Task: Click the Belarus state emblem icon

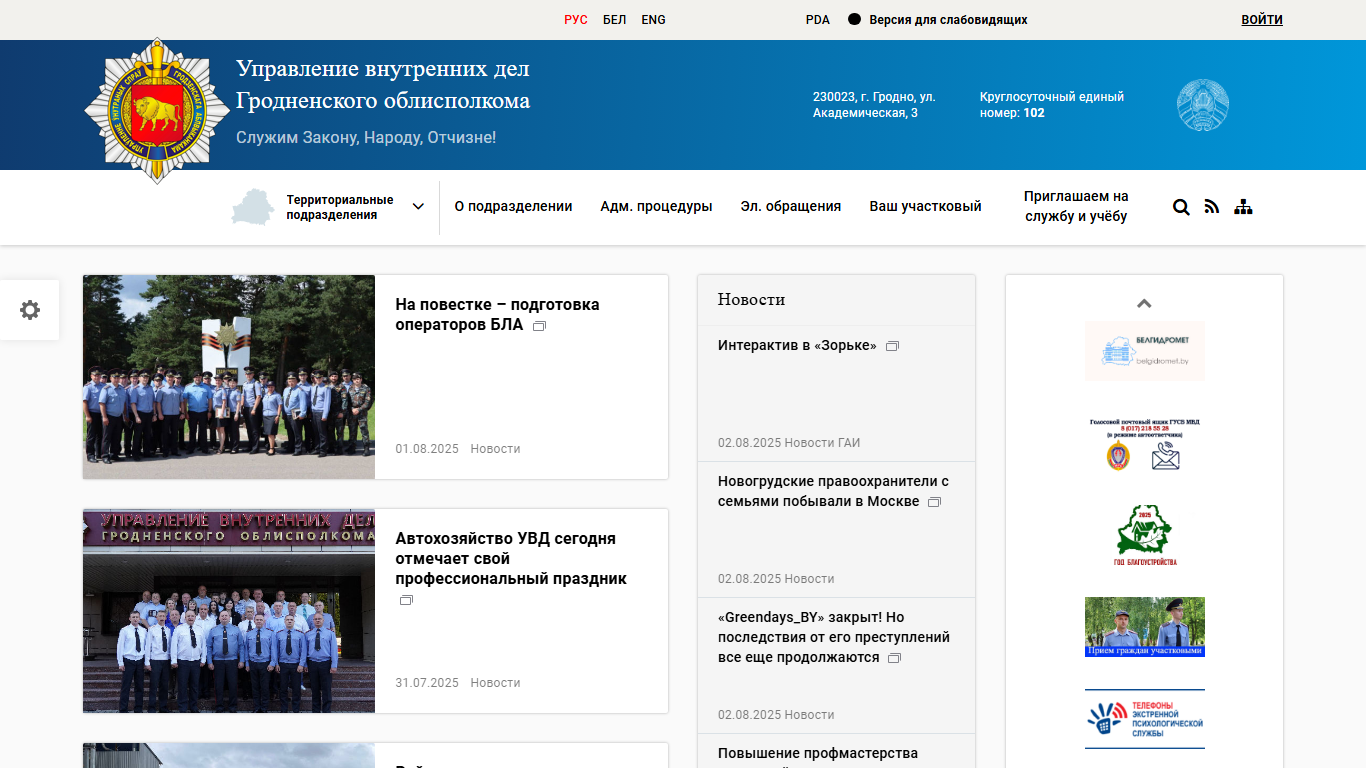Action: [1202, 105]
